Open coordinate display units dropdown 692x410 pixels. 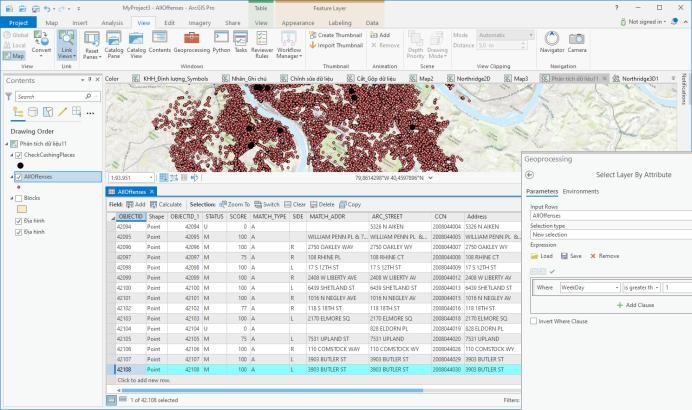tap(430, 178)
